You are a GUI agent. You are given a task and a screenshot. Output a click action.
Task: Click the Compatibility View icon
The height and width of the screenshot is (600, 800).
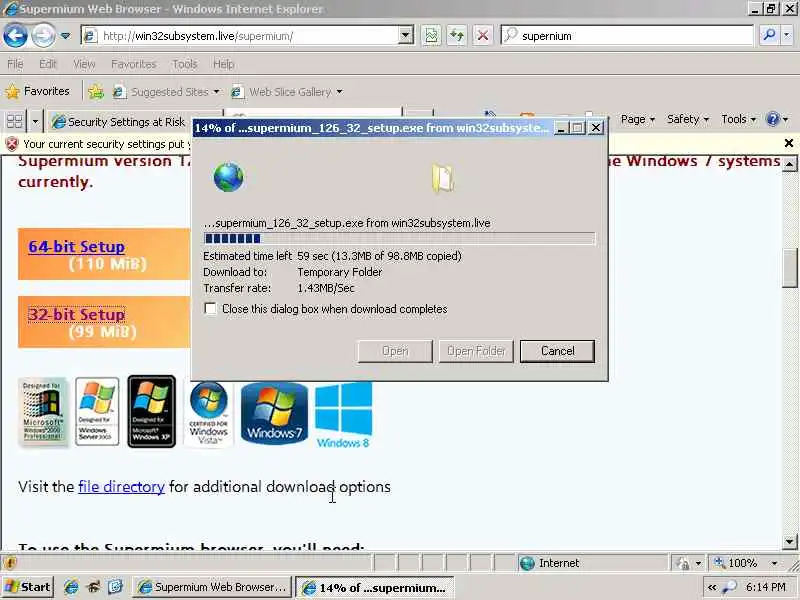pos(432,36)
